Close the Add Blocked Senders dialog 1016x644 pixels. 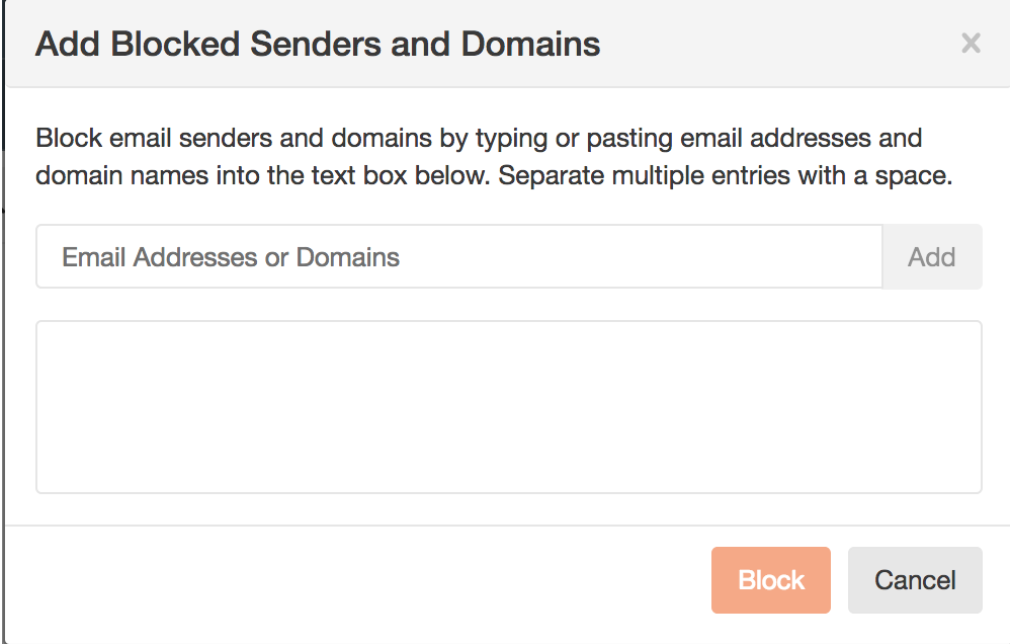click(x=970, y=43)
